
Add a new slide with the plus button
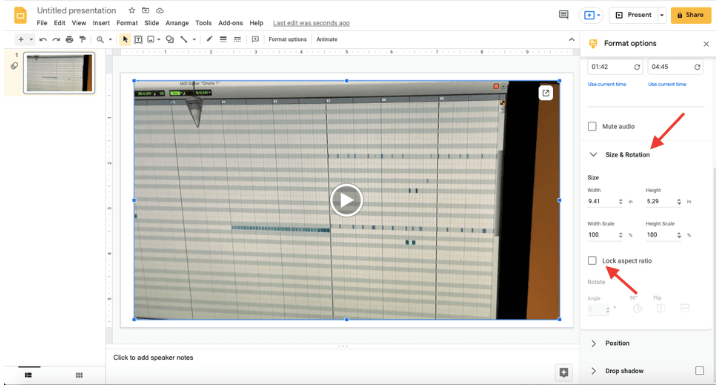(21, 39)
